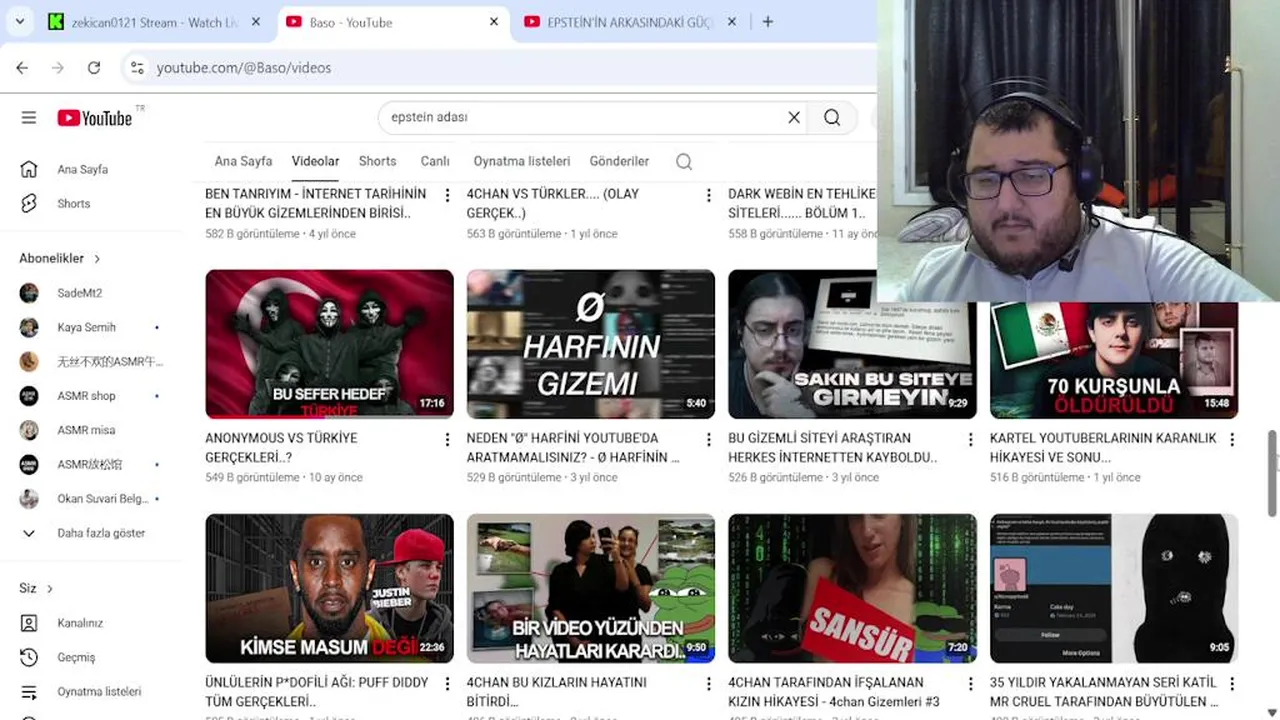
Task: Select the Videolar channel tab
Action: tap(315, 161)
